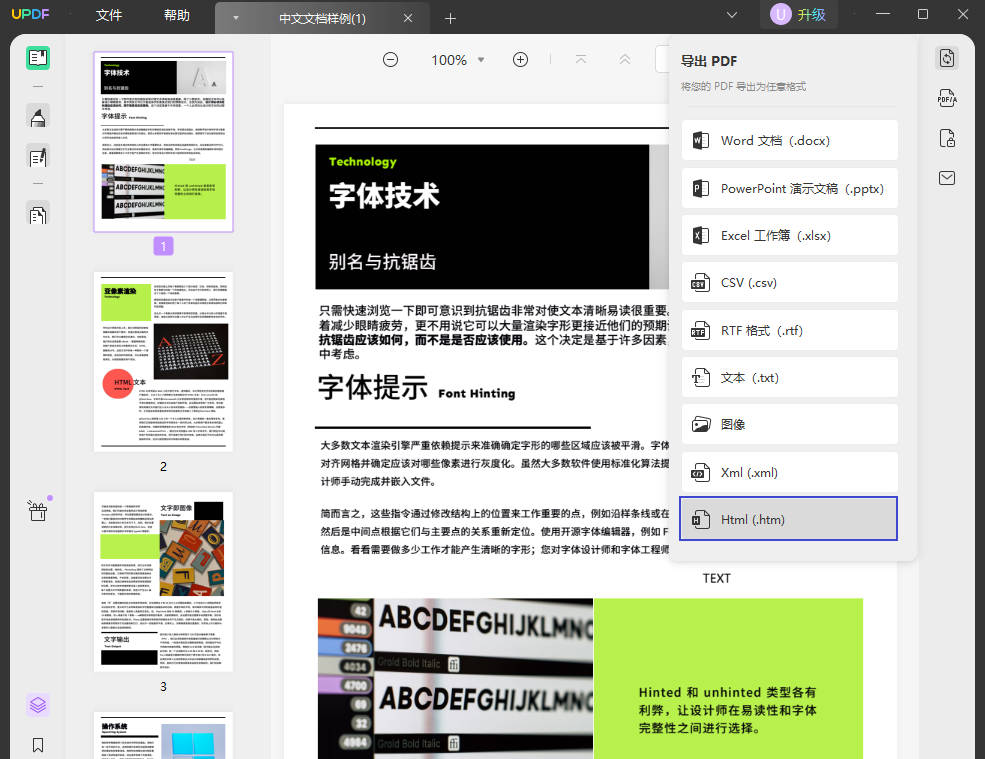Click the 别名与抗锯齿 subtitle text
This screenshot has width=985, height=759.
[382, 261]
